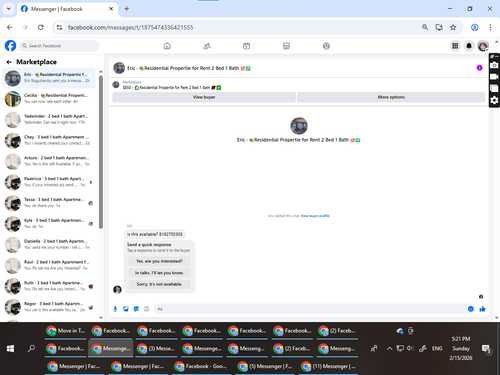Image resolution: width=500 pixels, height=375 pixels.
Task: Click the chat list scrollbar
Action: click(x=101, y=152)
